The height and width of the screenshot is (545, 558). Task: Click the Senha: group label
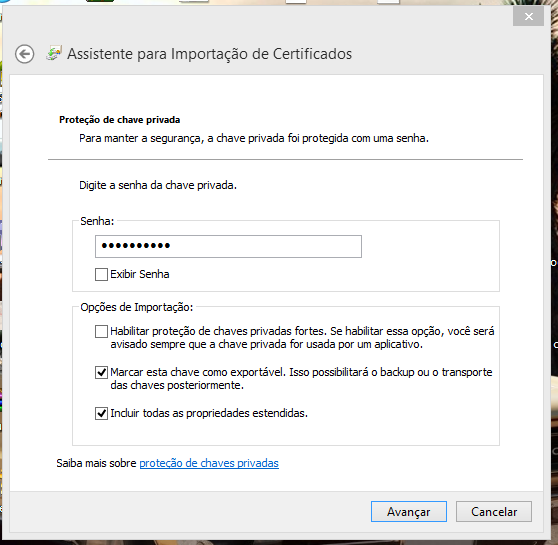[97, 221]
